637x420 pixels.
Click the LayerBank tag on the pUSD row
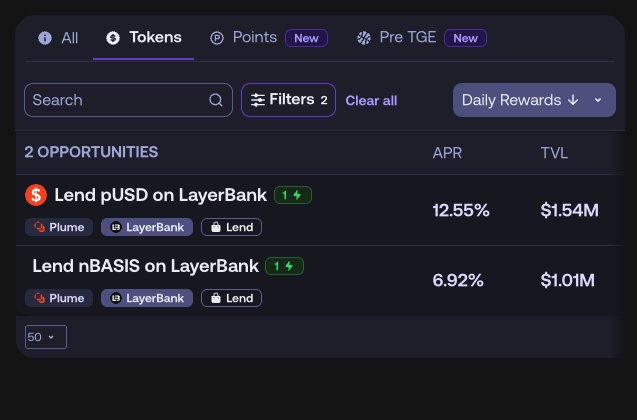pos(147,227)
